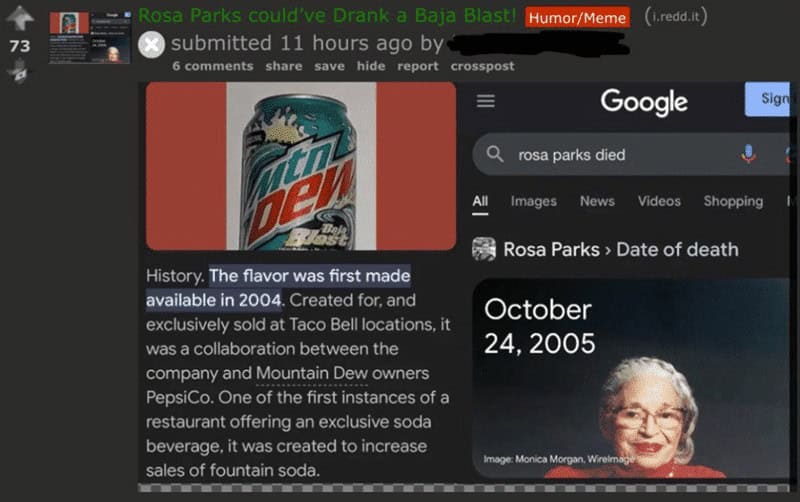Screen dimensions: 800x502
Task: Click the 'October 24, 2005' date text
Action: point(539,327)
